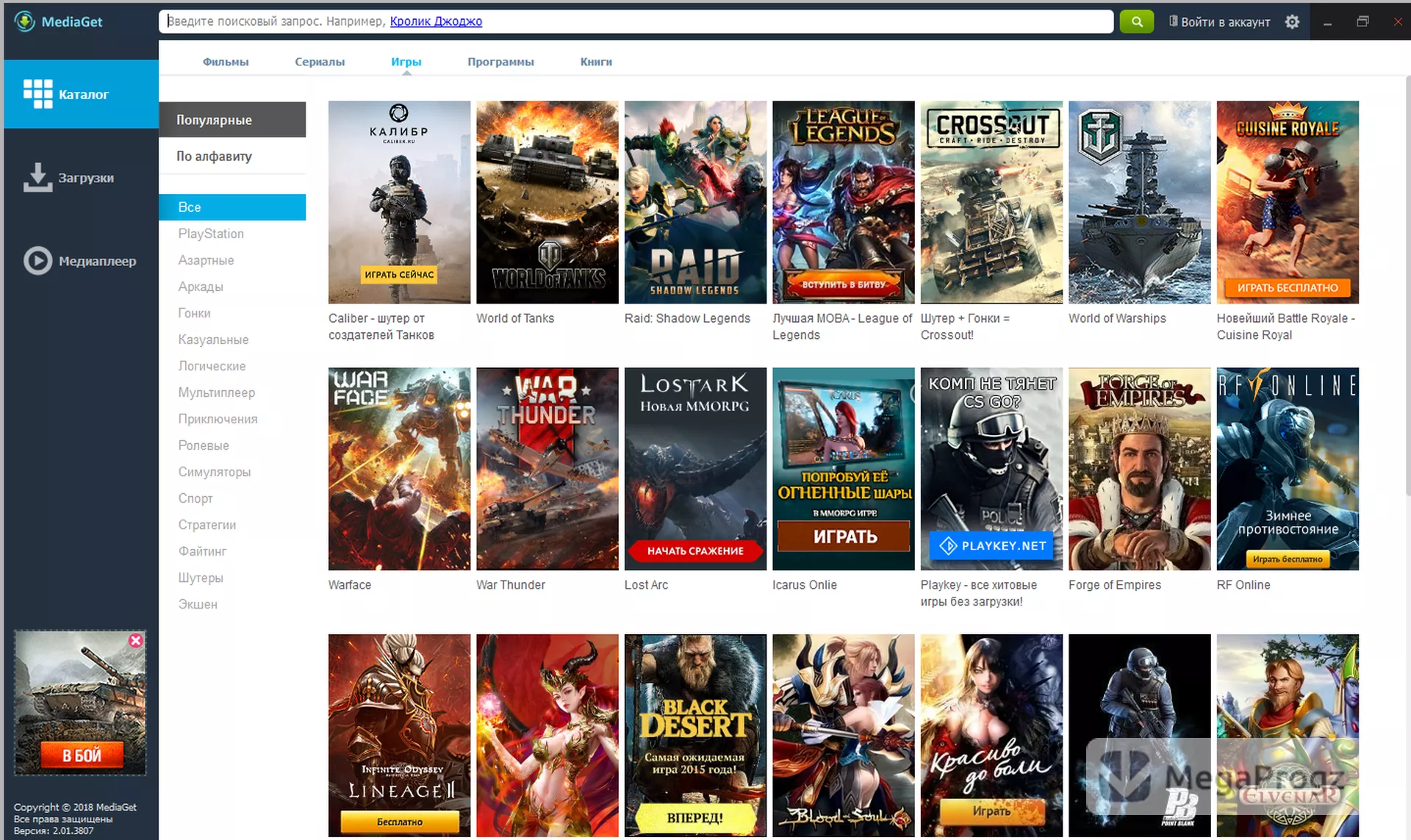1411x840 pixels.
Task: Filter by Файтинг category
Action: (202, 551)
